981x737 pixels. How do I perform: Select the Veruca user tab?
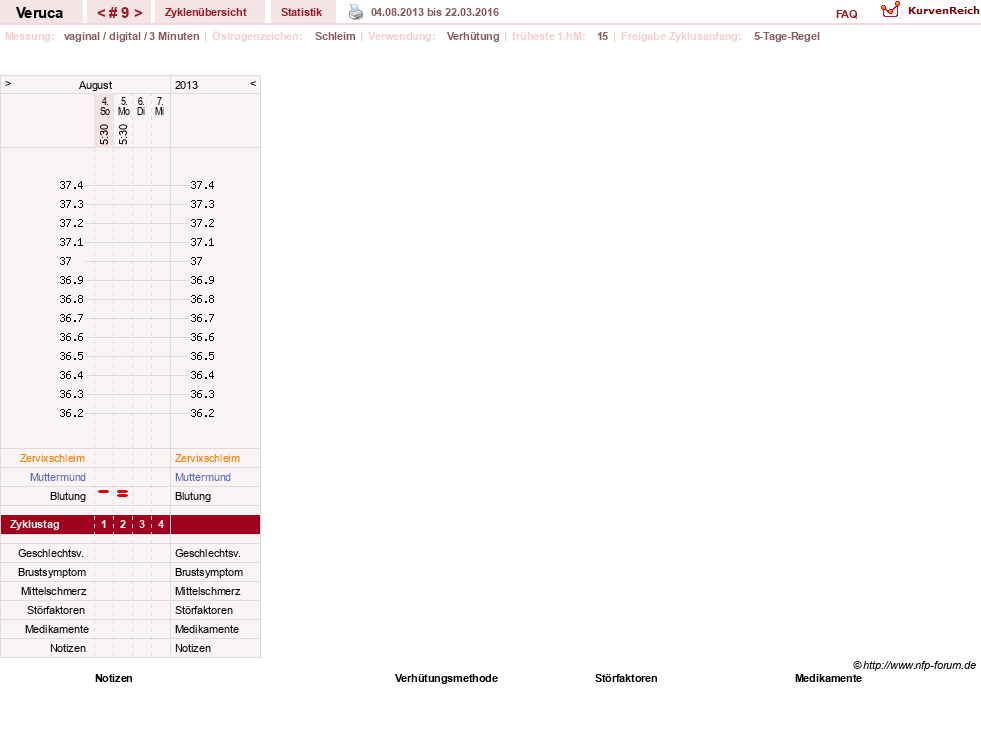pyautogui.click(x=39, y=13)
